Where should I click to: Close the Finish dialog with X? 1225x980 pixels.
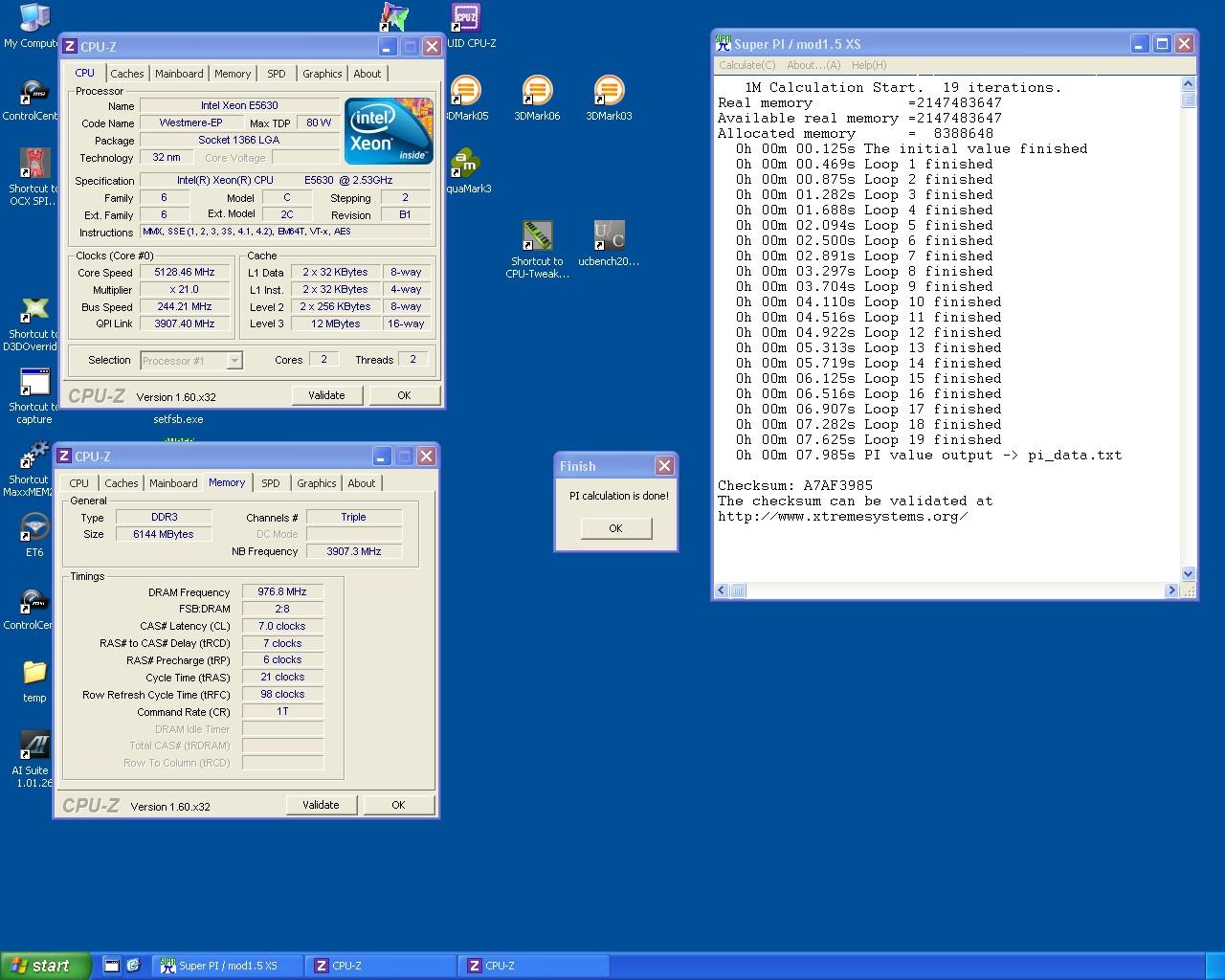664,465
